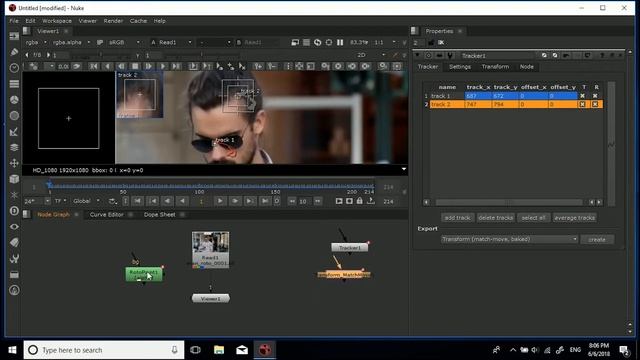Open the Transform nodes move icon
640x360 pixels.
[x=14, y=163]
